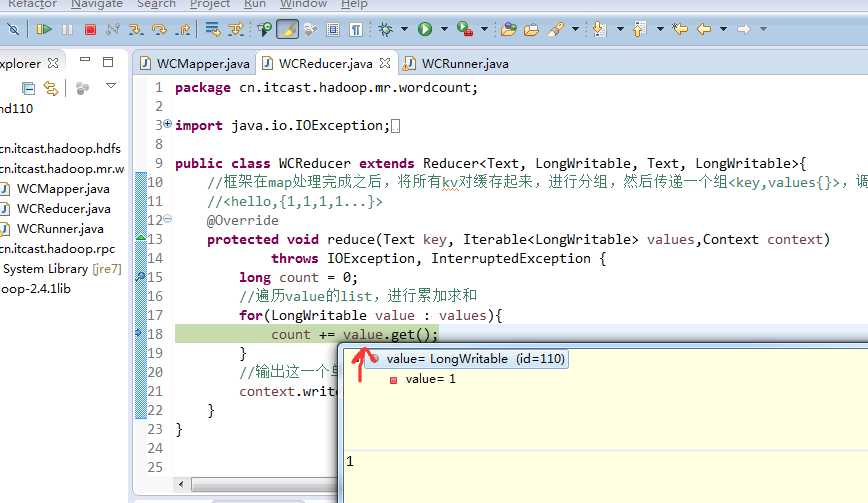
Task: Collapse the reduce method fold marker
Action: coord(168,219)
